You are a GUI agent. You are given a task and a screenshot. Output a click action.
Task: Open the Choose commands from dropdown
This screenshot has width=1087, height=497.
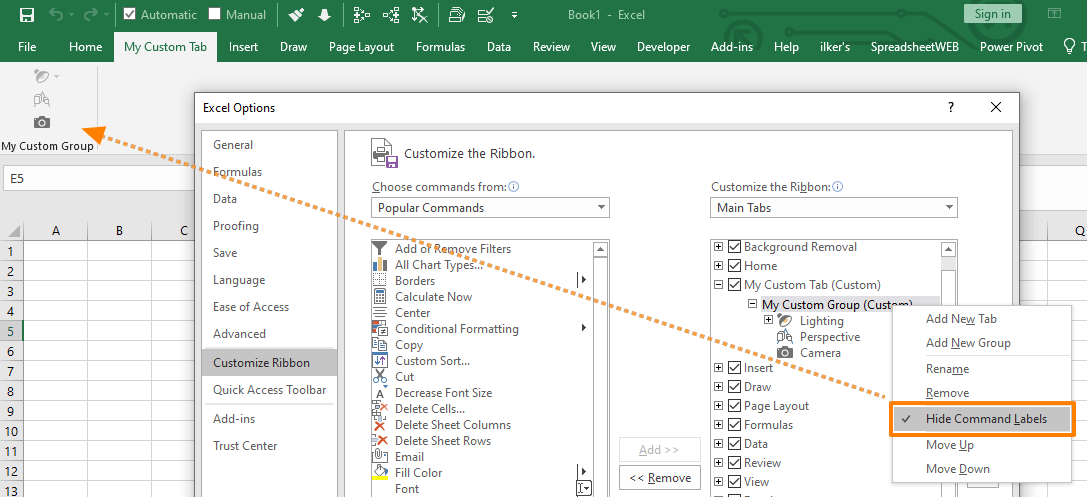[x=490, y=208]
